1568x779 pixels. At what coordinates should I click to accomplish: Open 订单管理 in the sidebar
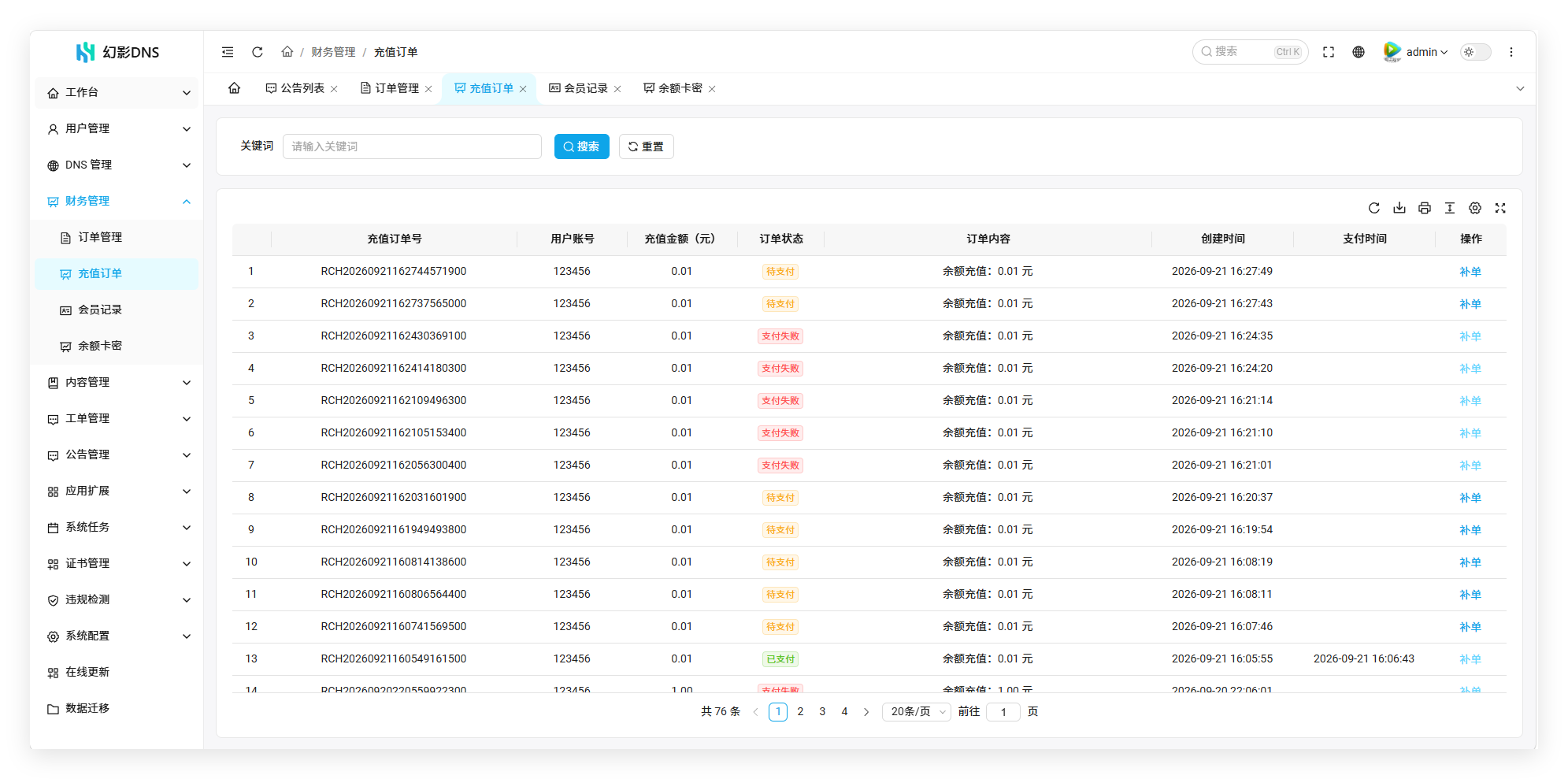point(117,237)
